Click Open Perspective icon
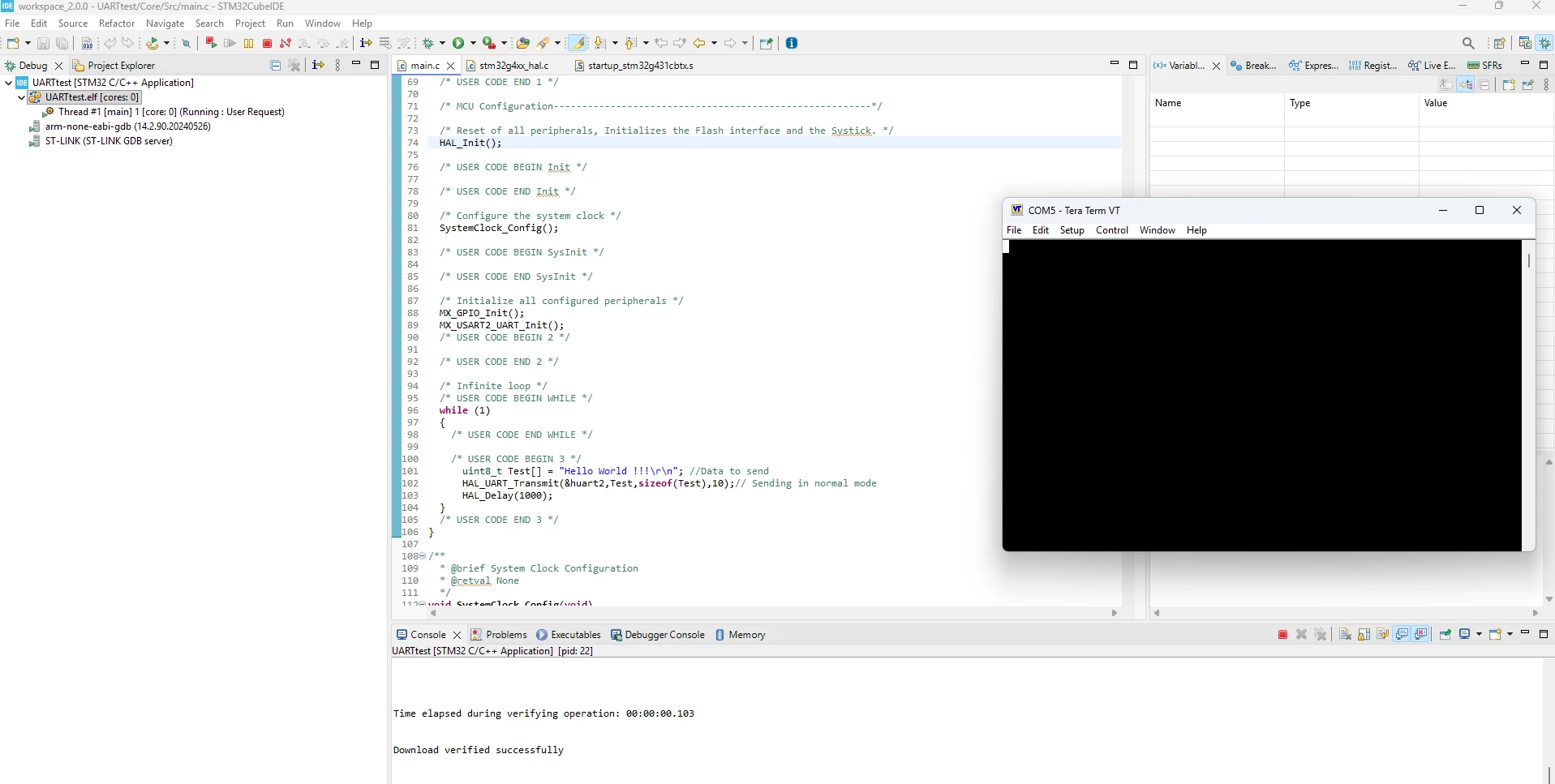 click(x=1499, y=43)
